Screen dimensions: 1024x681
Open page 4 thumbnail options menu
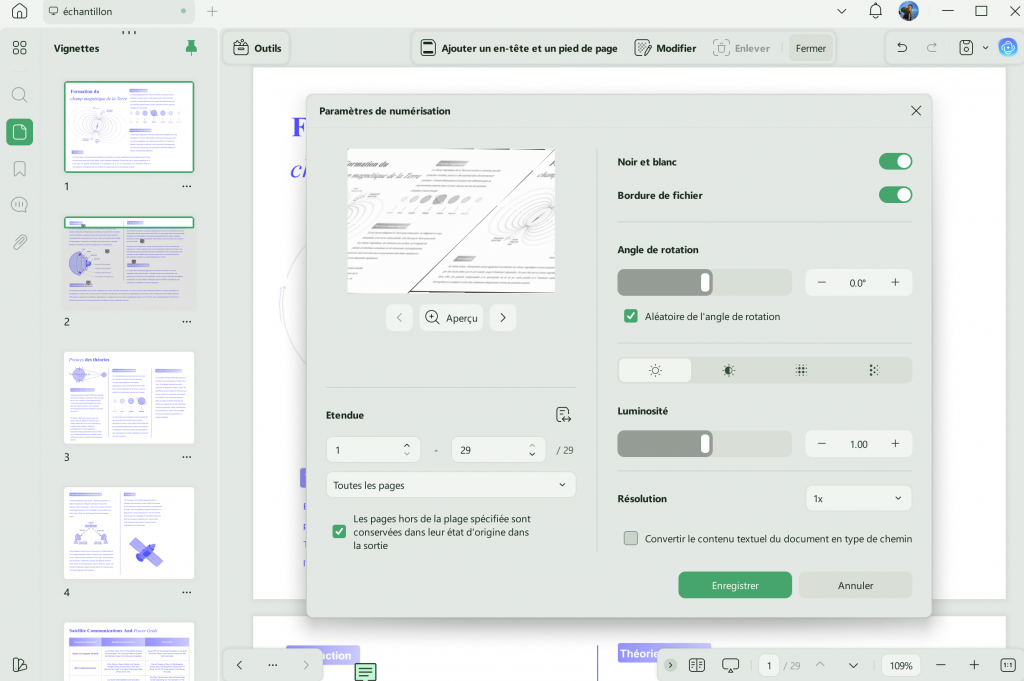[x=187, y=592]
